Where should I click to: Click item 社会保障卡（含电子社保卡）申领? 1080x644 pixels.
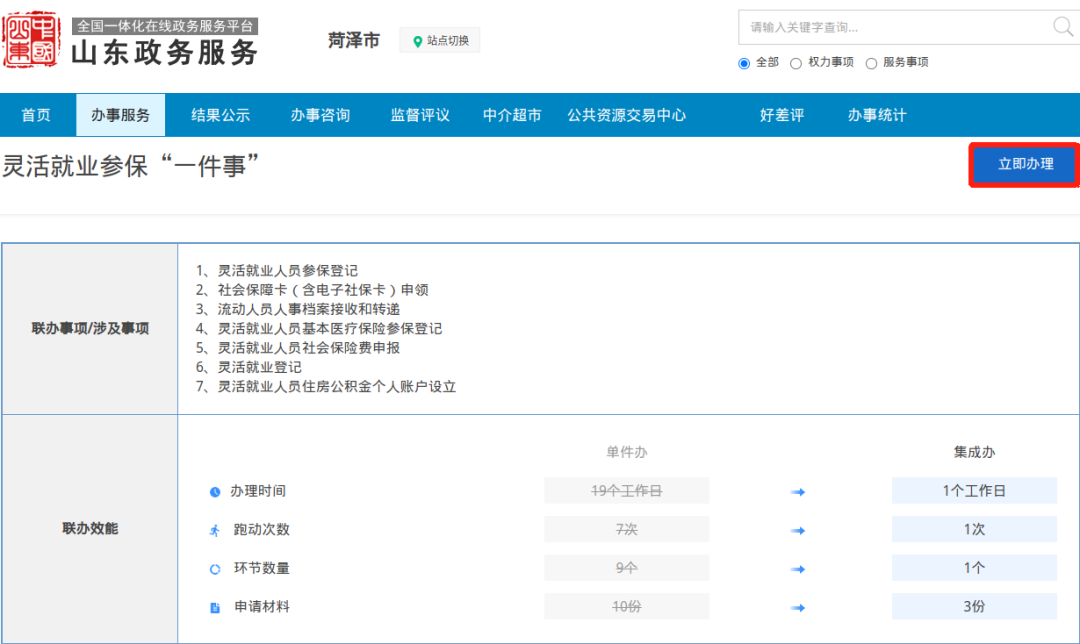click(x=323, y=290)
